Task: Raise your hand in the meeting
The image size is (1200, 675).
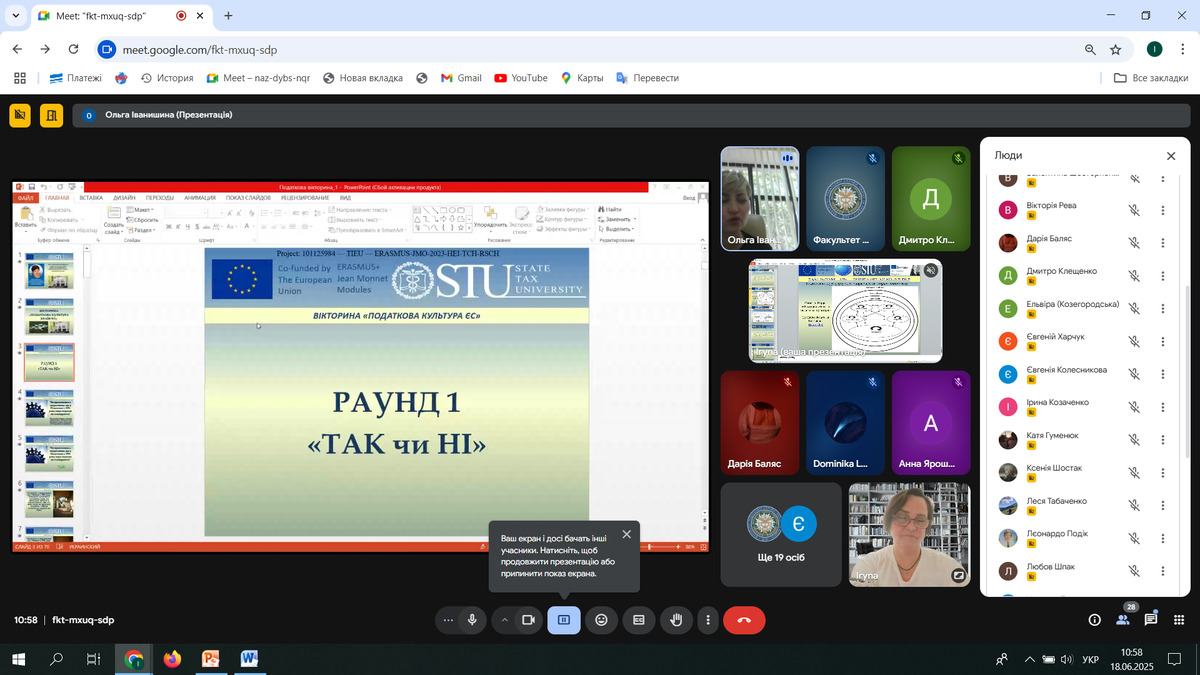Action: click(x=676, y=620)
